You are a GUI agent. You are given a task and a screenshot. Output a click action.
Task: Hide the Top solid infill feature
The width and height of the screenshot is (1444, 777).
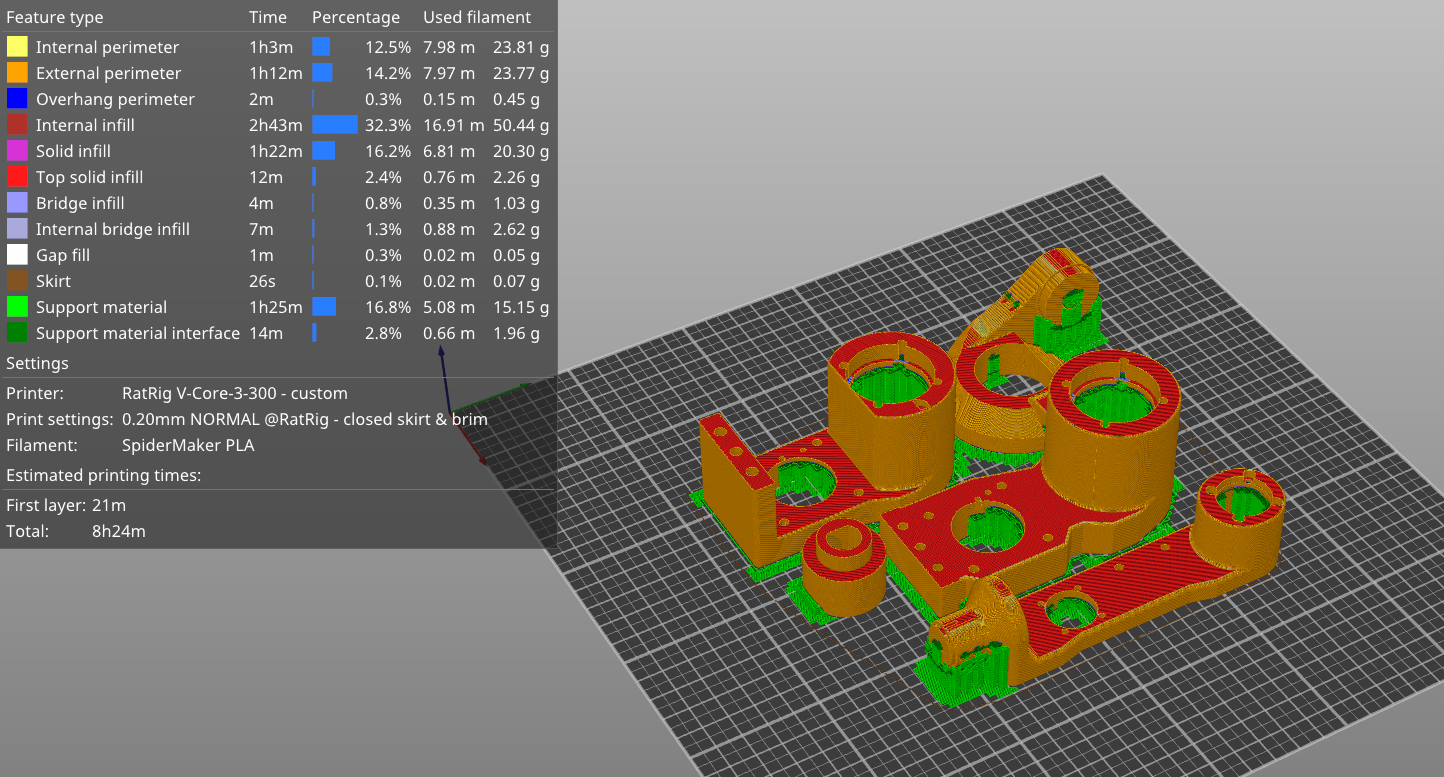(89, 177)
